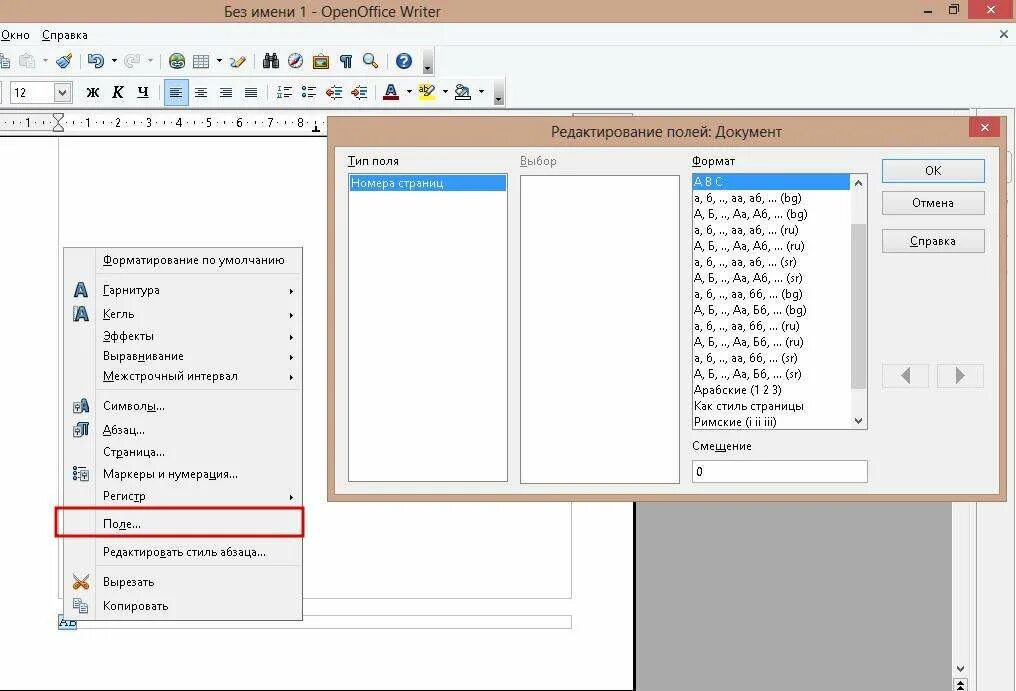This screenshot has height=691, width=1016.
Task: Expand the Table icon dropdown arrow
Action: 219,61
